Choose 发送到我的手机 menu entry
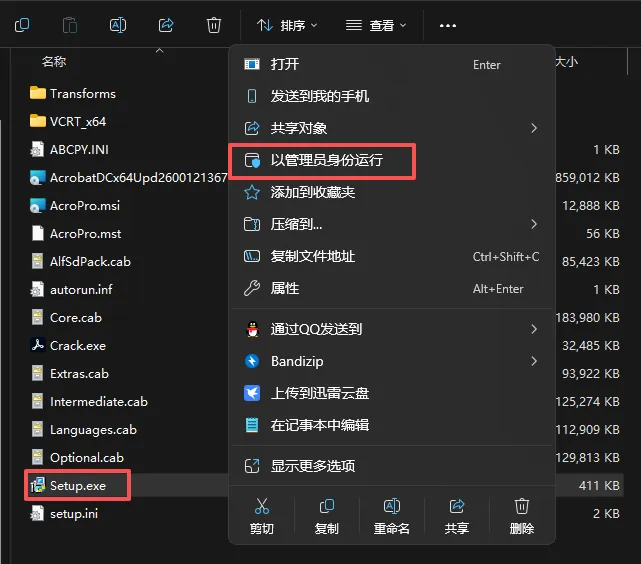 point(392,96)
